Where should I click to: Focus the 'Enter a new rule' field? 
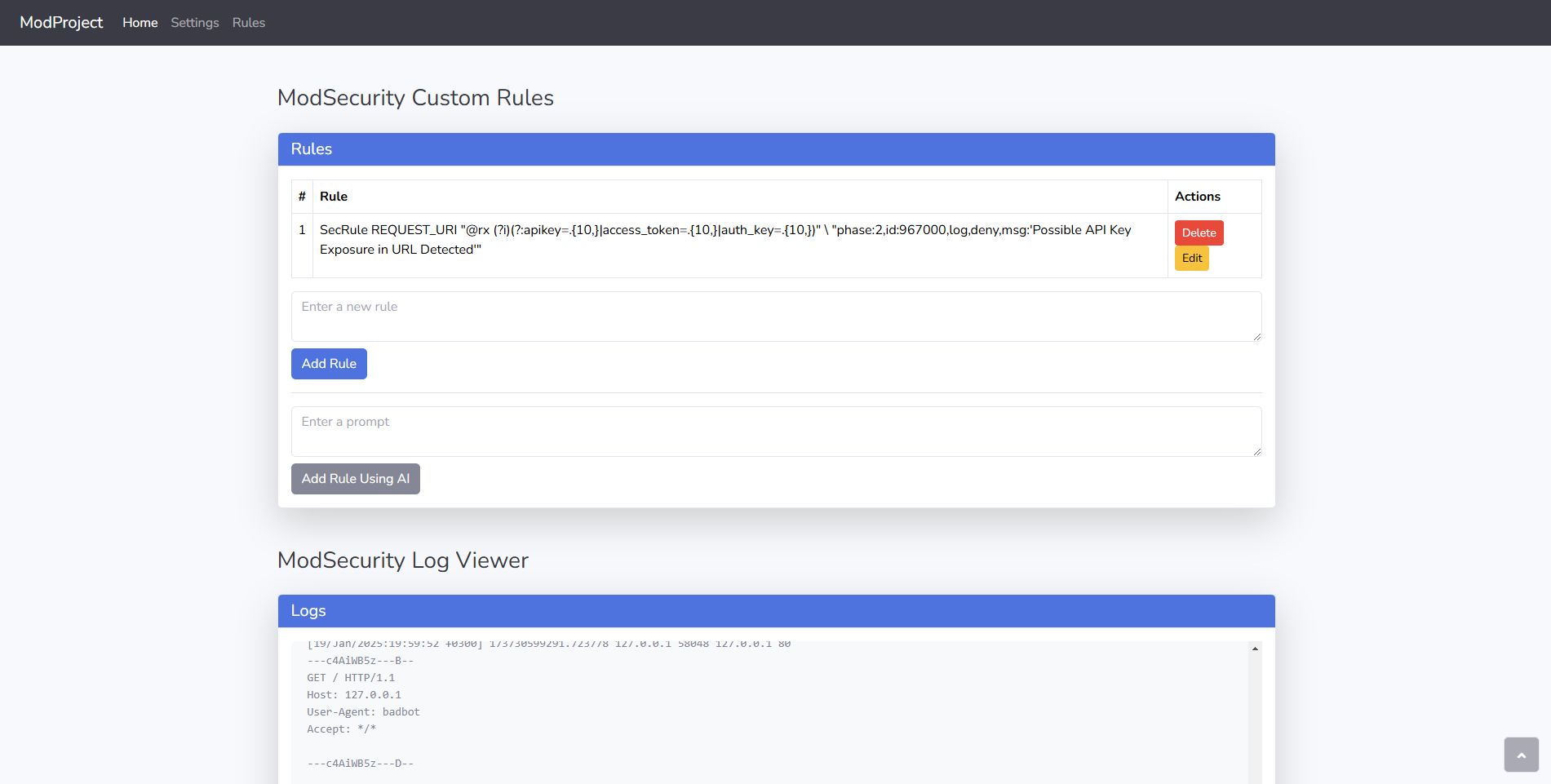[775, 317]
